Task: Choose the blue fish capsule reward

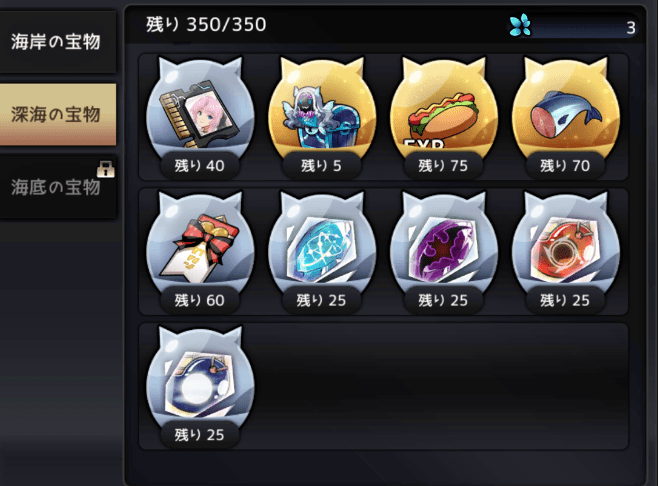Action: point(566,112)
